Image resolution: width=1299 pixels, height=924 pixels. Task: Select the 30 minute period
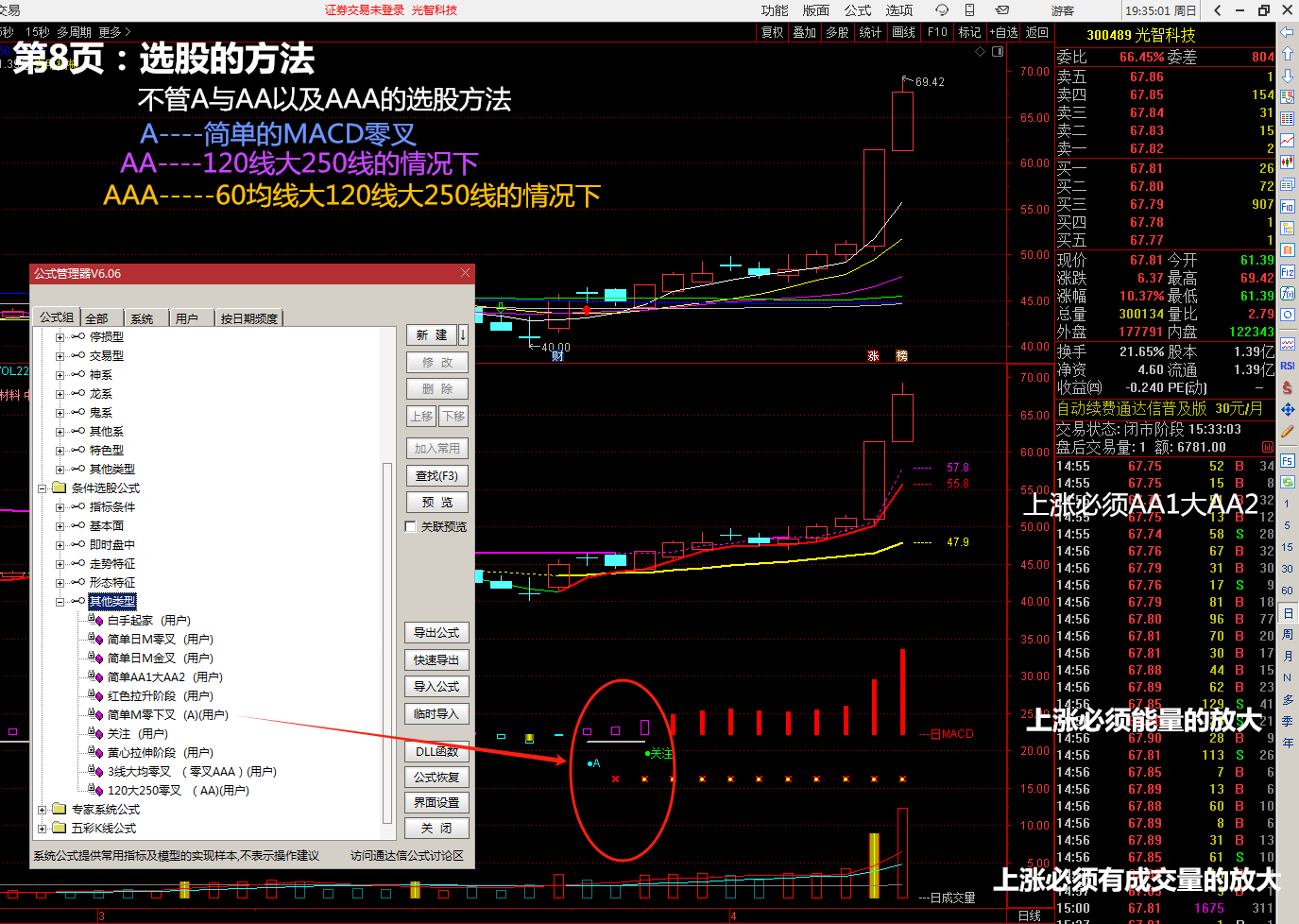pyautogui.click(x=1287, y=569)
